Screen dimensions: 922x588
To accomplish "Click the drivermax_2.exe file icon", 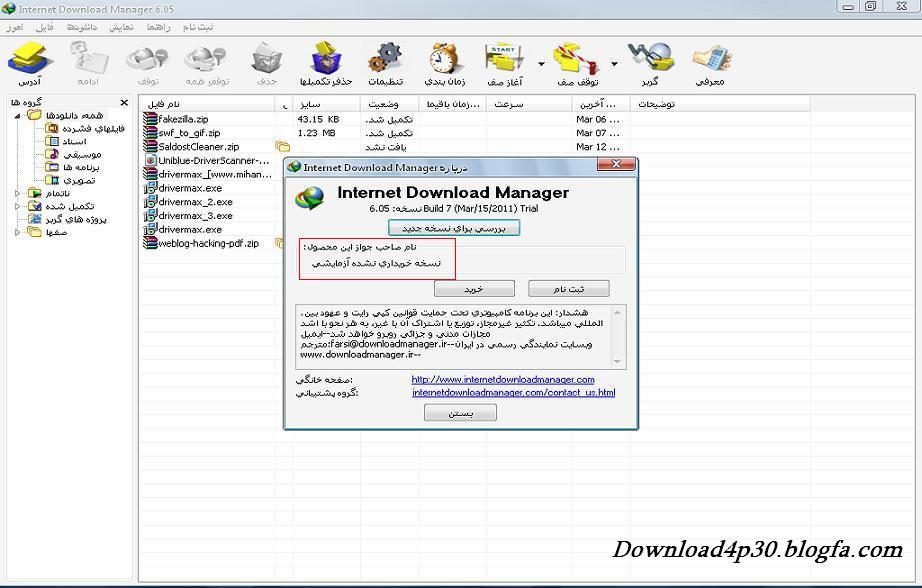I will pyautogui.click(x=151, y=202).
